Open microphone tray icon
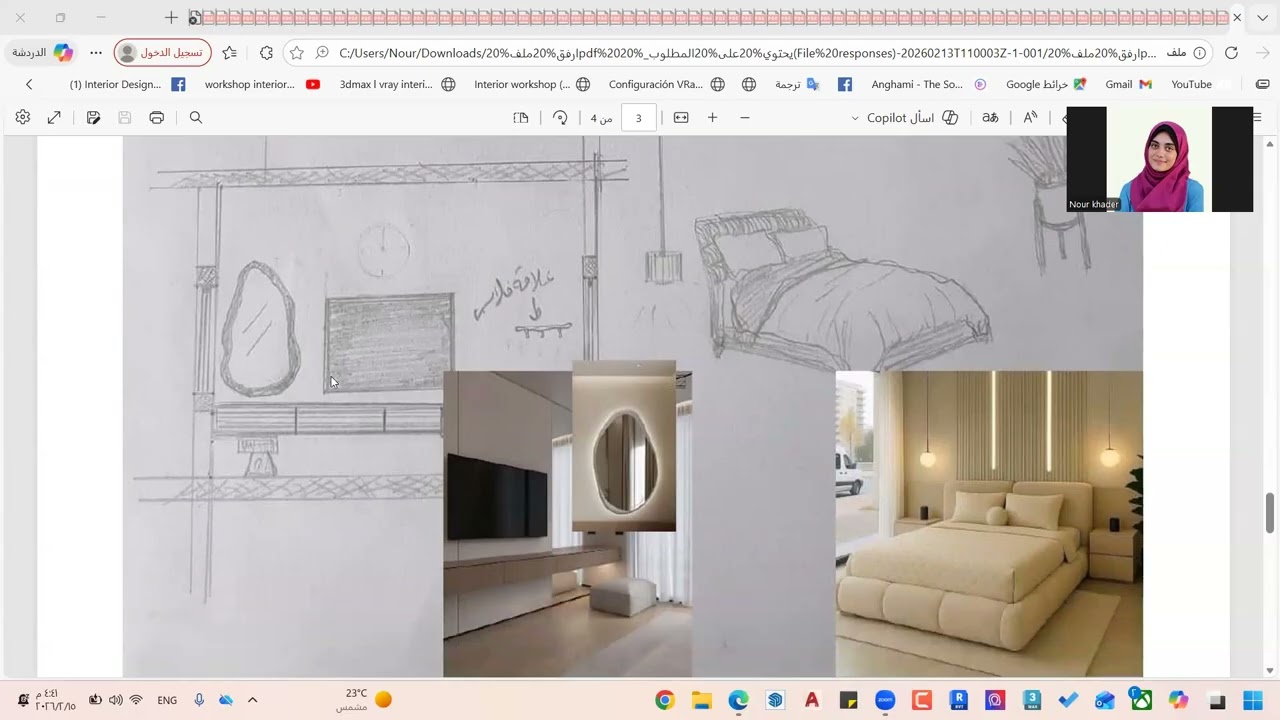Viewport: 1280px width, 720px height. 199,700
